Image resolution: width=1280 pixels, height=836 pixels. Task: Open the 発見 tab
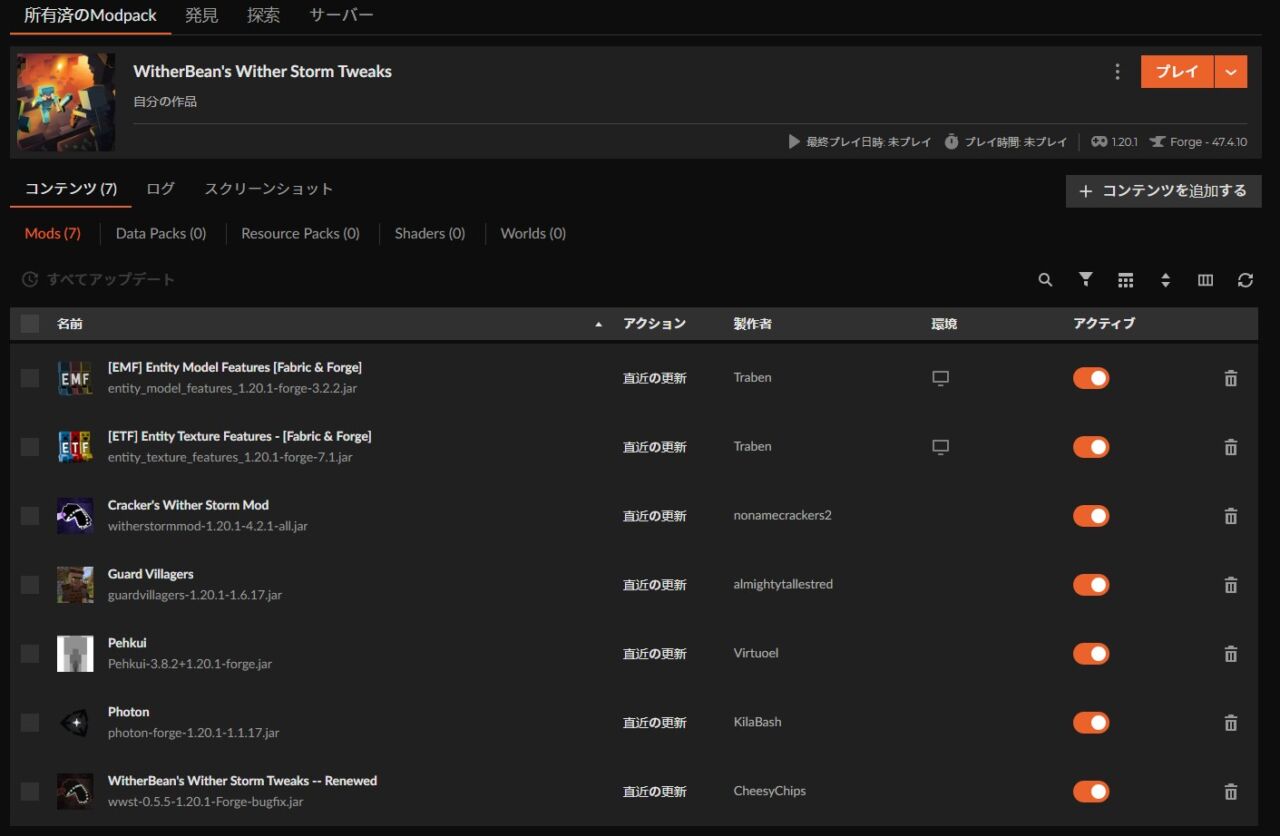click(x=202, y=16)
